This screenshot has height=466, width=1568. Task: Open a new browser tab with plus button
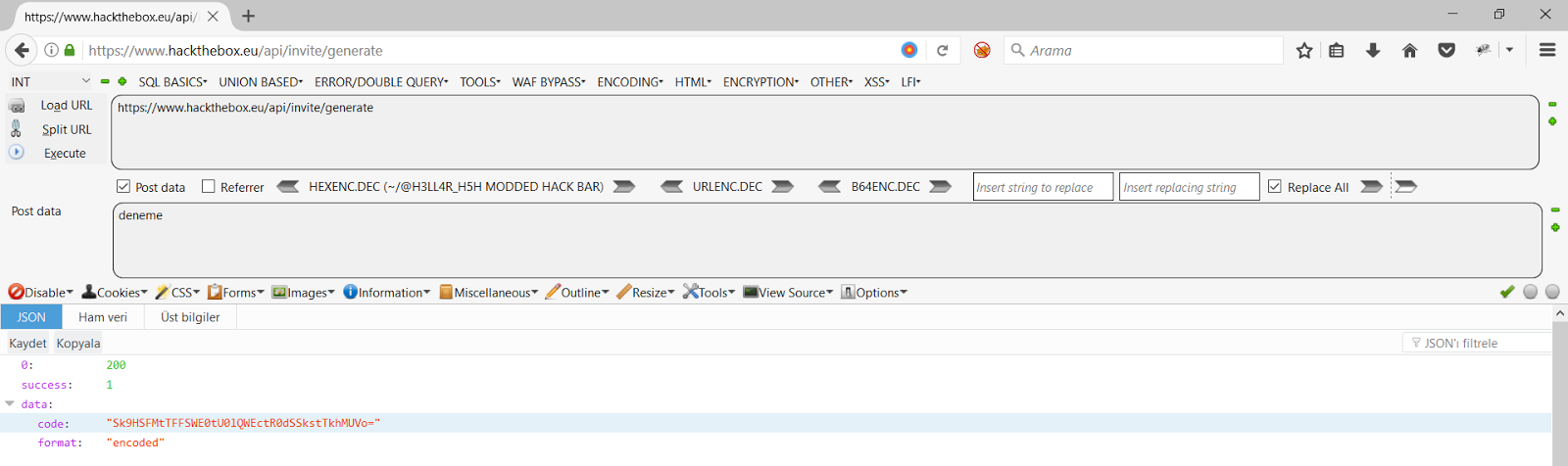coord(248,16)
